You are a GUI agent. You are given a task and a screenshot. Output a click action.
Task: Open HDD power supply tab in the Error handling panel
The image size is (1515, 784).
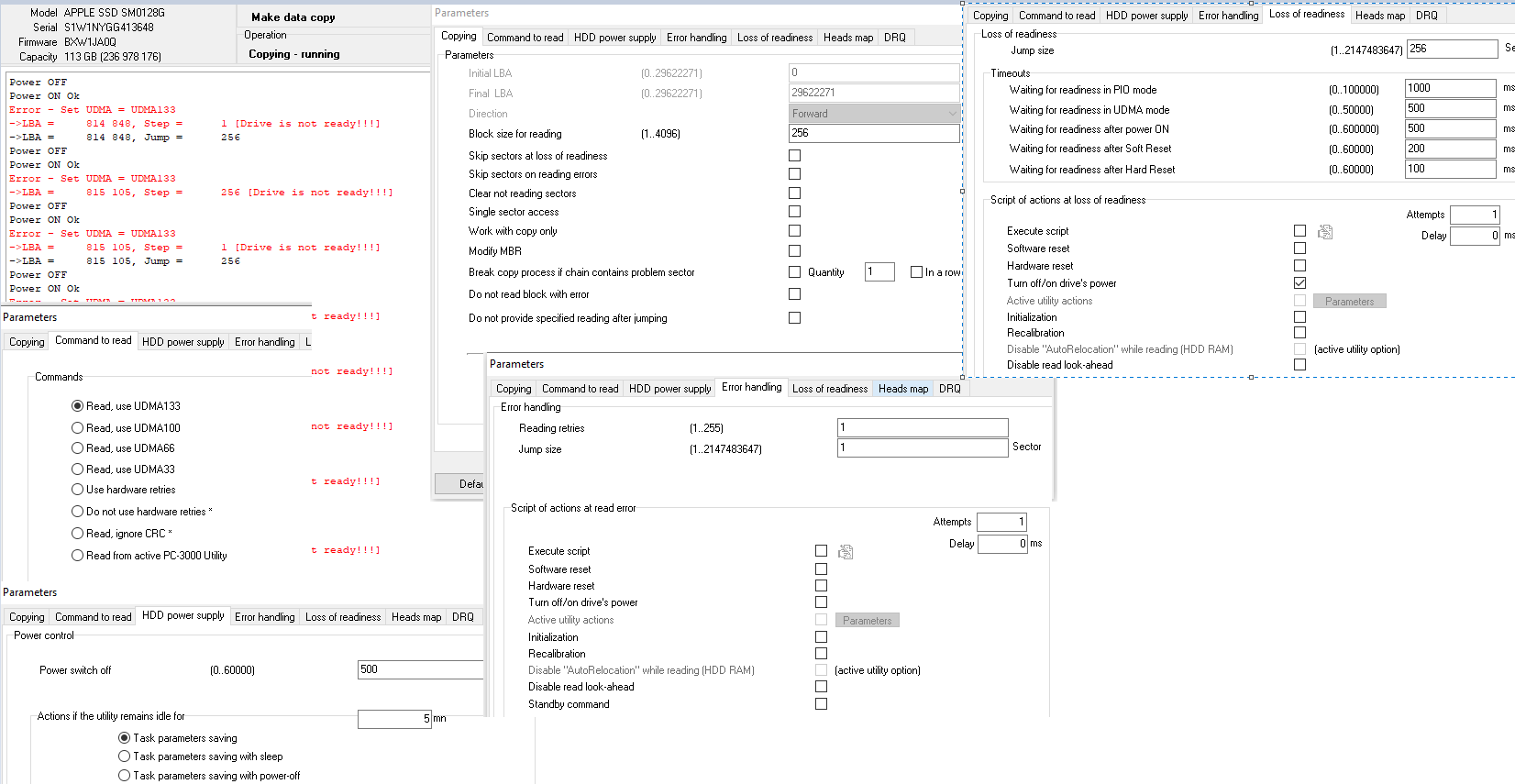669,389
